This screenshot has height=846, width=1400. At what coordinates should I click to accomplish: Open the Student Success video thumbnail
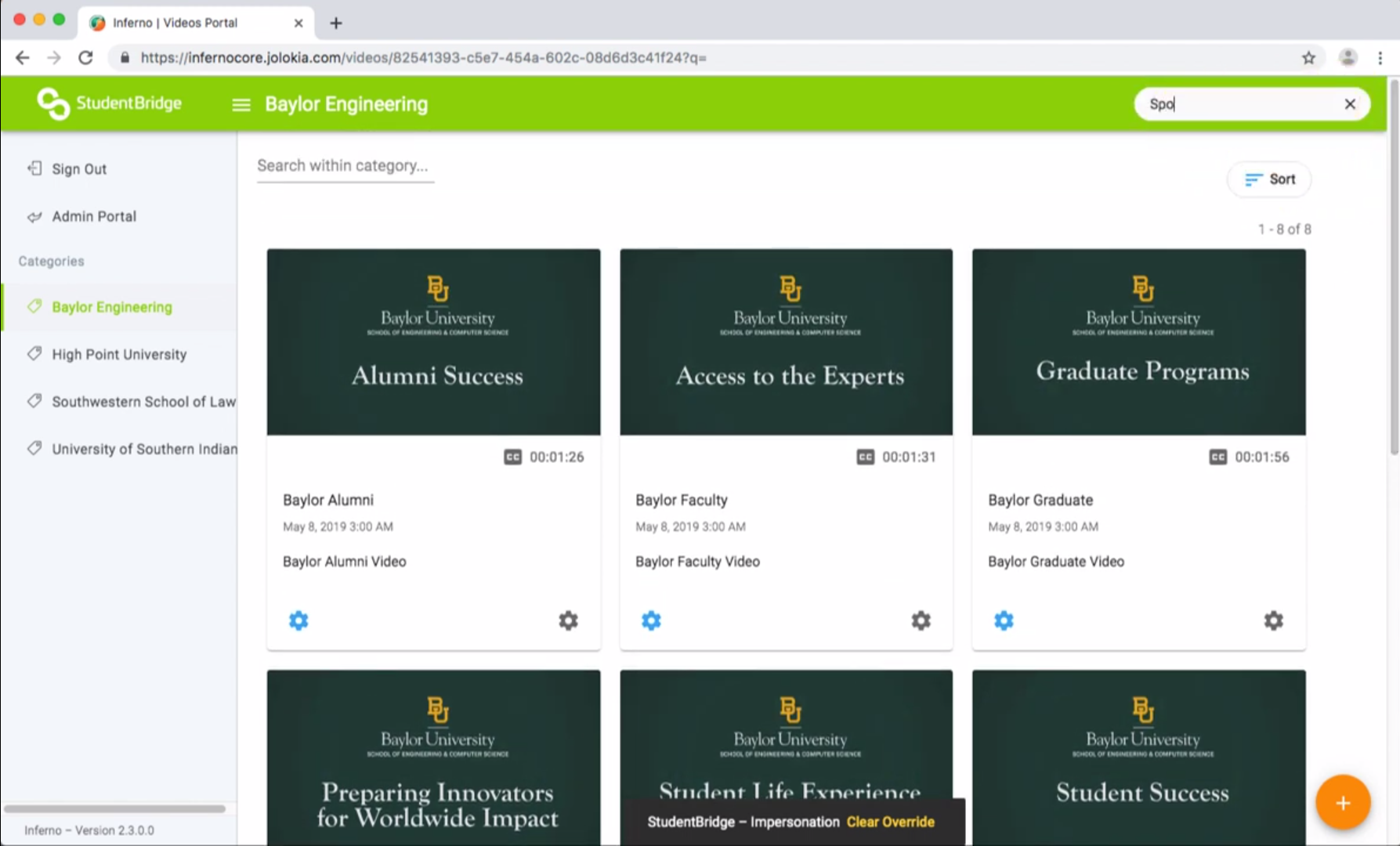pos(1139,757)
